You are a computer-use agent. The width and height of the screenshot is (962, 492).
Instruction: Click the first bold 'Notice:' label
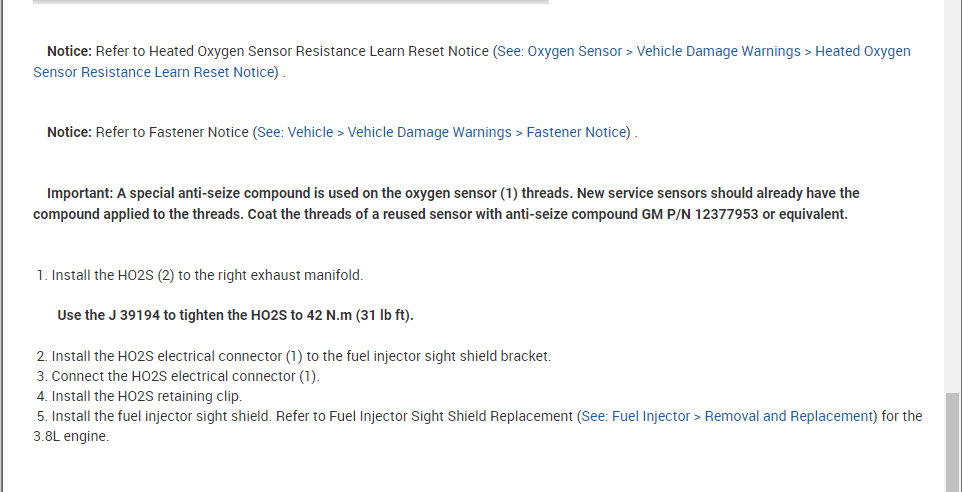coord(69,51)
